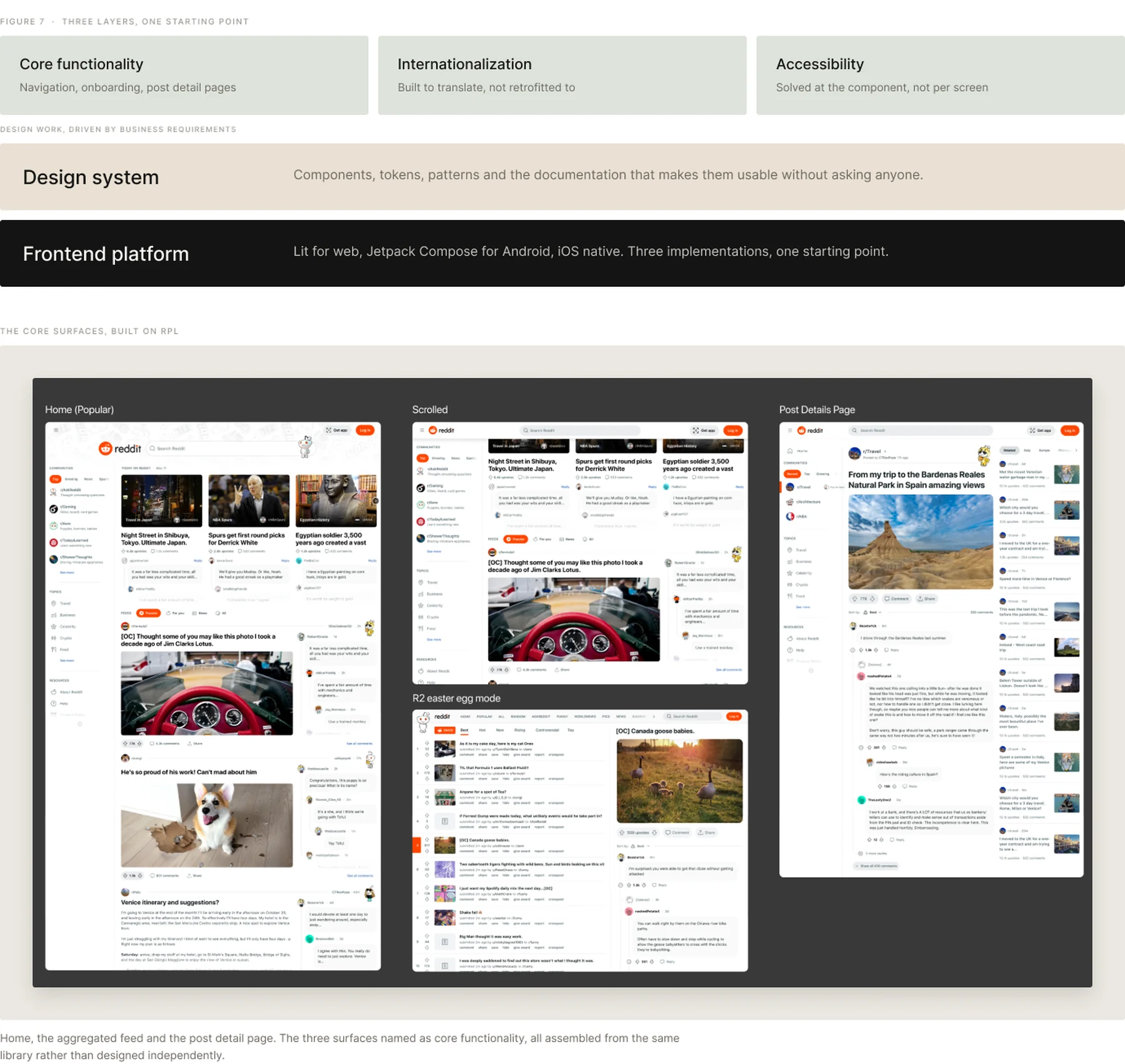This screenshot has height=1064, width=1125.
Task: Select the Popular feed pill in Home (Popular) mockup
Action: coord(149,613)
